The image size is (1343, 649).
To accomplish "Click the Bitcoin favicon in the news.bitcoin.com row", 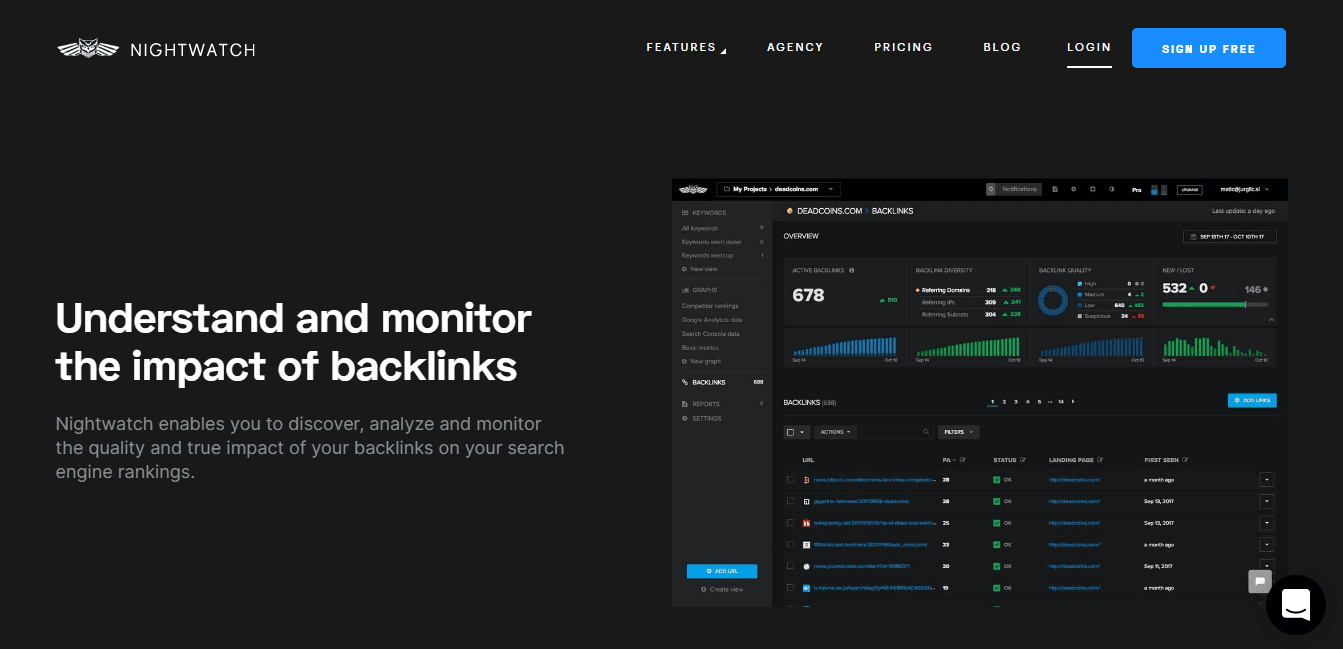I will tap(806, 480).
